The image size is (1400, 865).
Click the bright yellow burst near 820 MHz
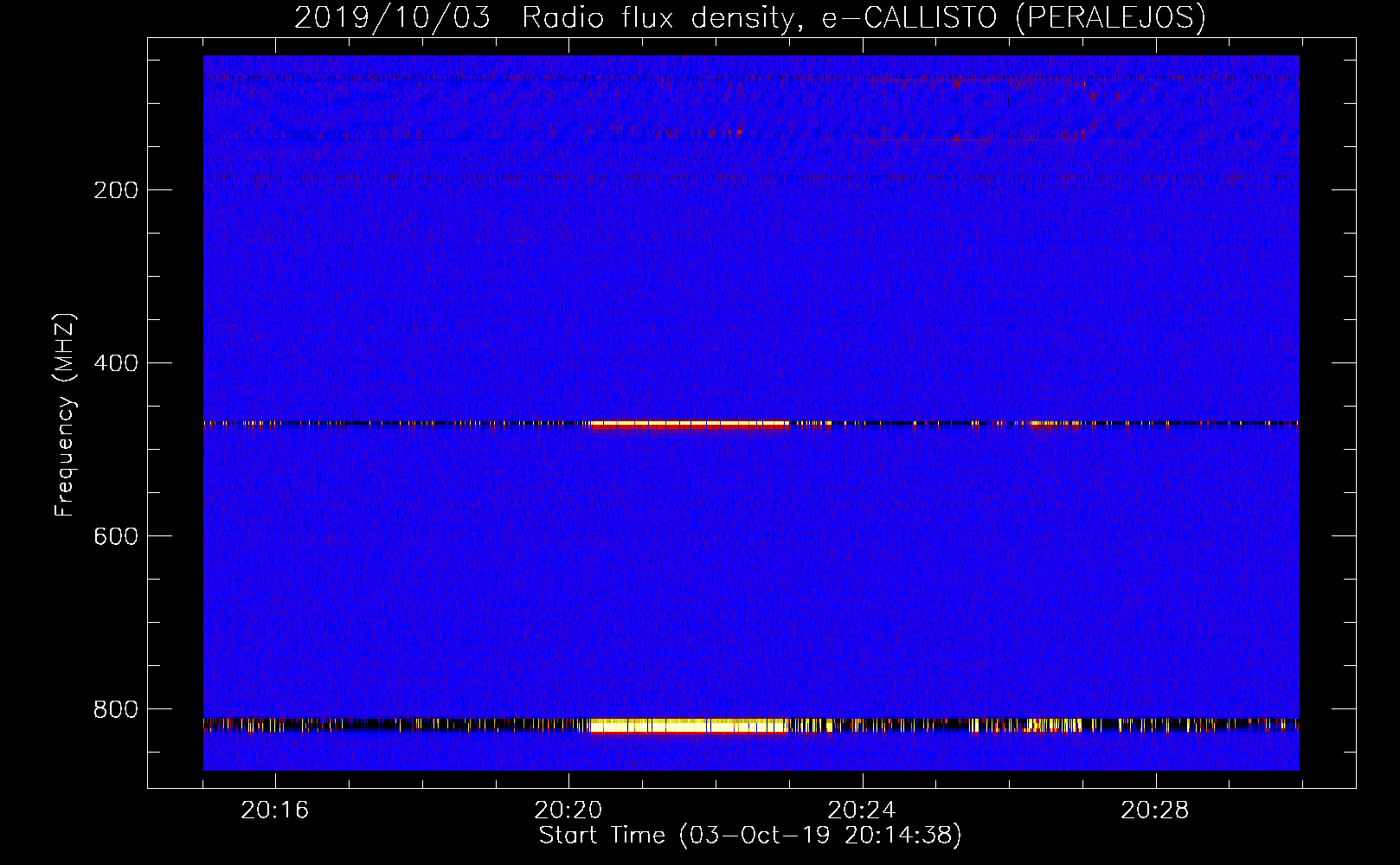690,726
